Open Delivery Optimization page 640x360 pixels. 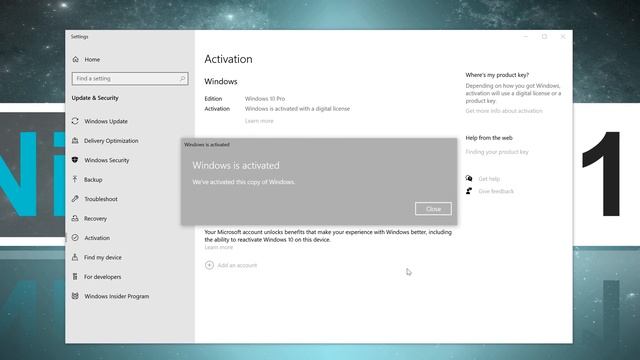tap(111, 141)
